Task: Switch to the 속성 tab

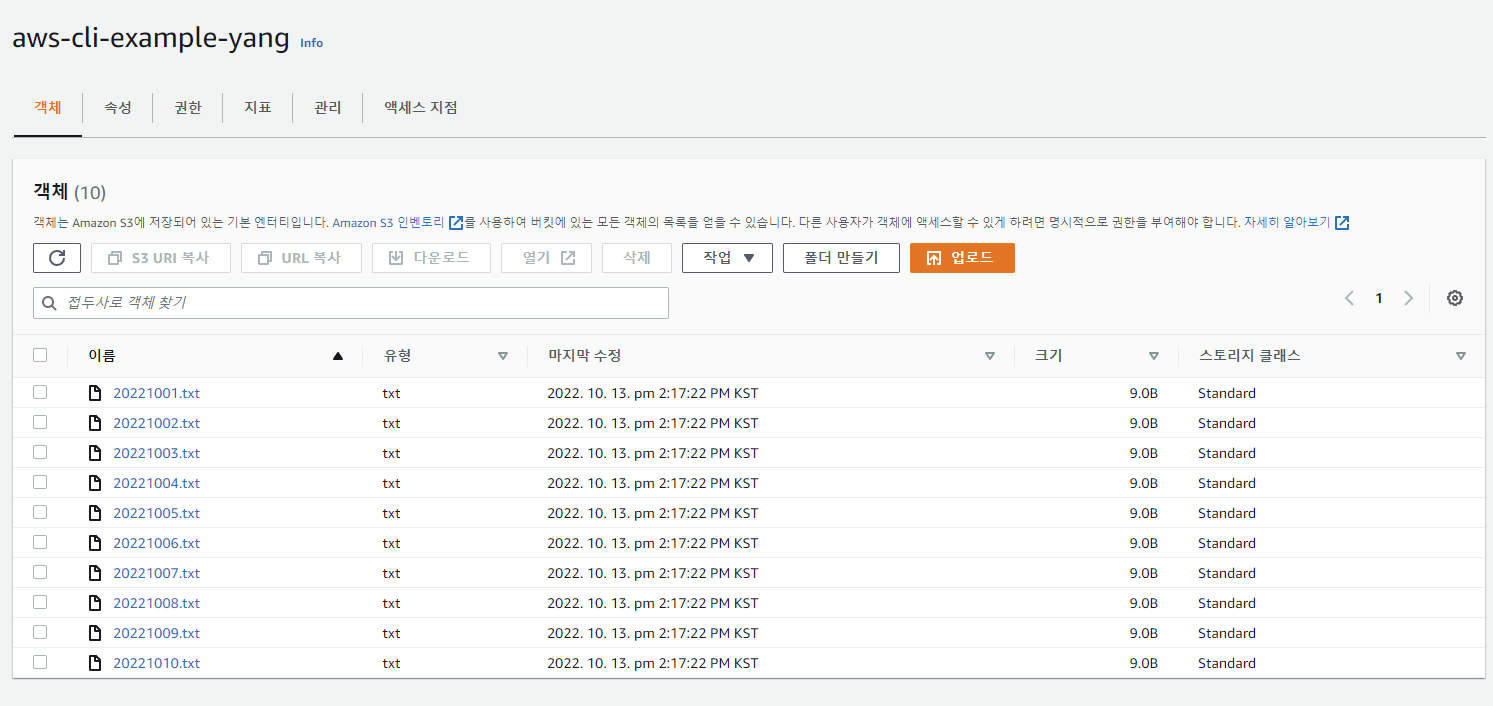Action: coord(118,108)
